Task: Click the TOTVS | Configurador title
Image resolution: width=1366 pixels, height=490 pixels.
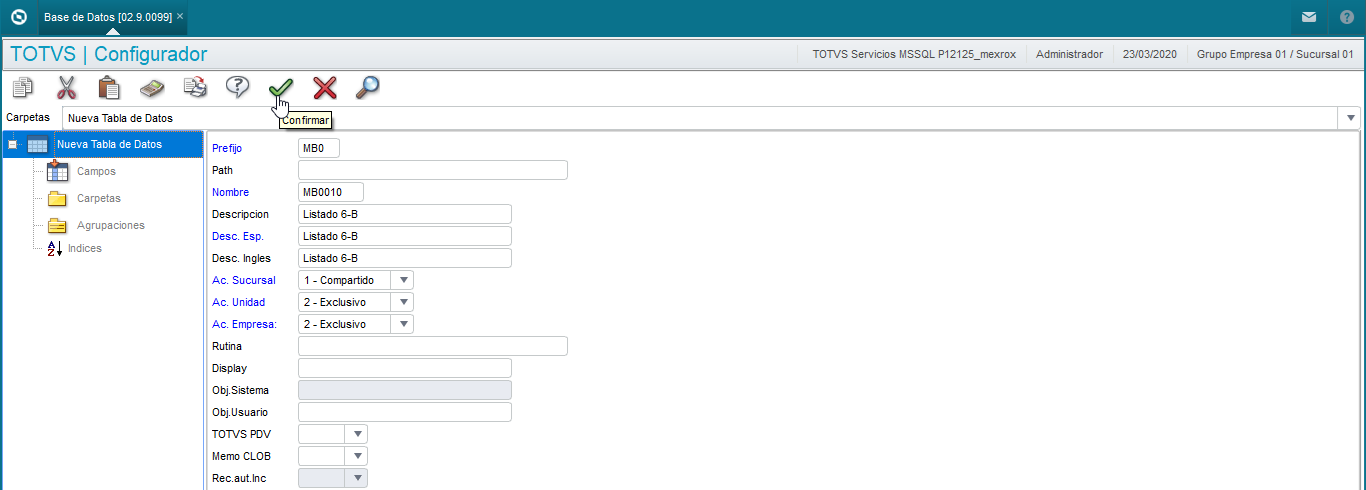Action: point(109,54)
